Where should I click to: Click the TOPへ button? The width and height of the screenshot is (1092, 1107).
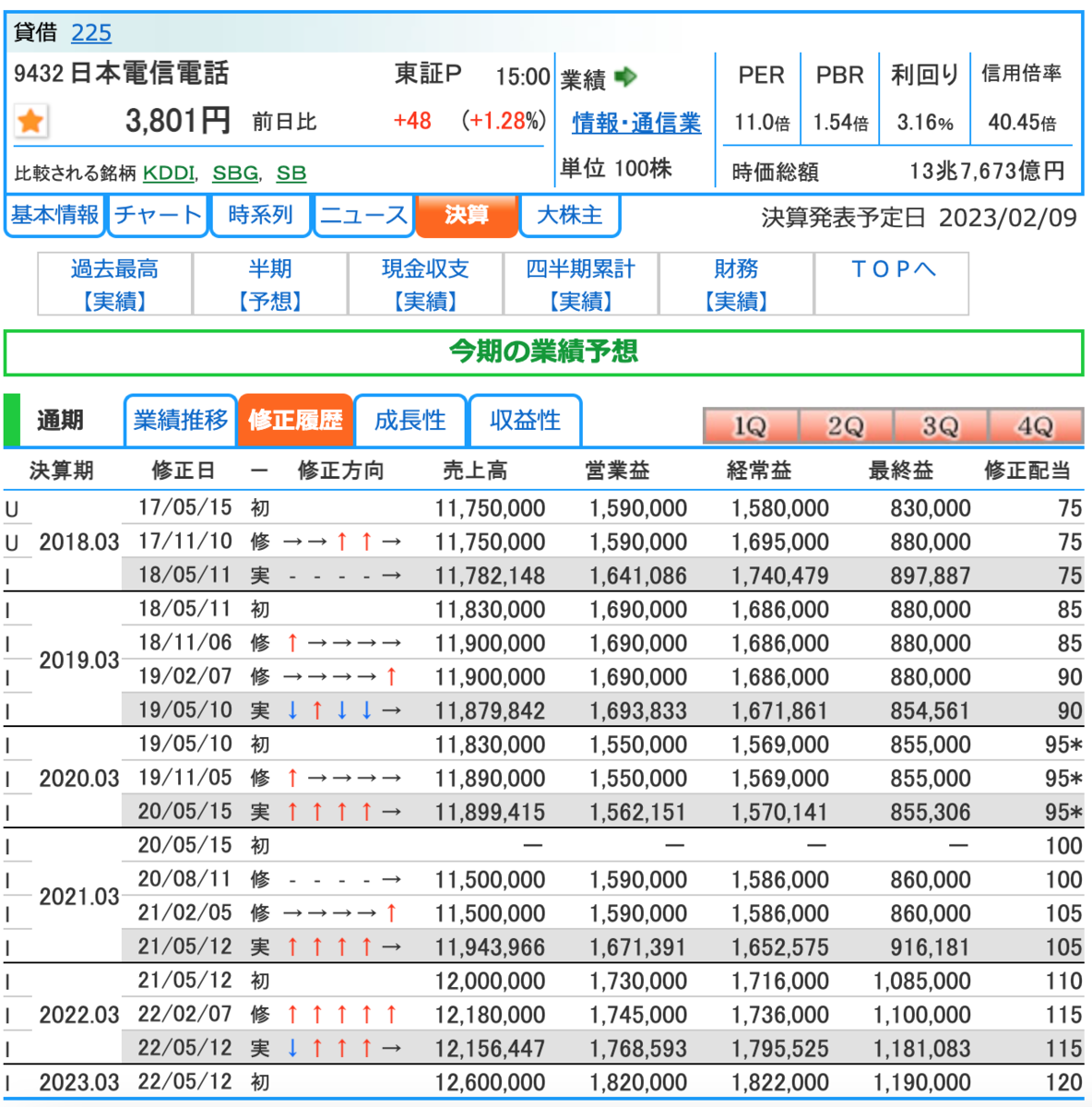click(892, 284)
